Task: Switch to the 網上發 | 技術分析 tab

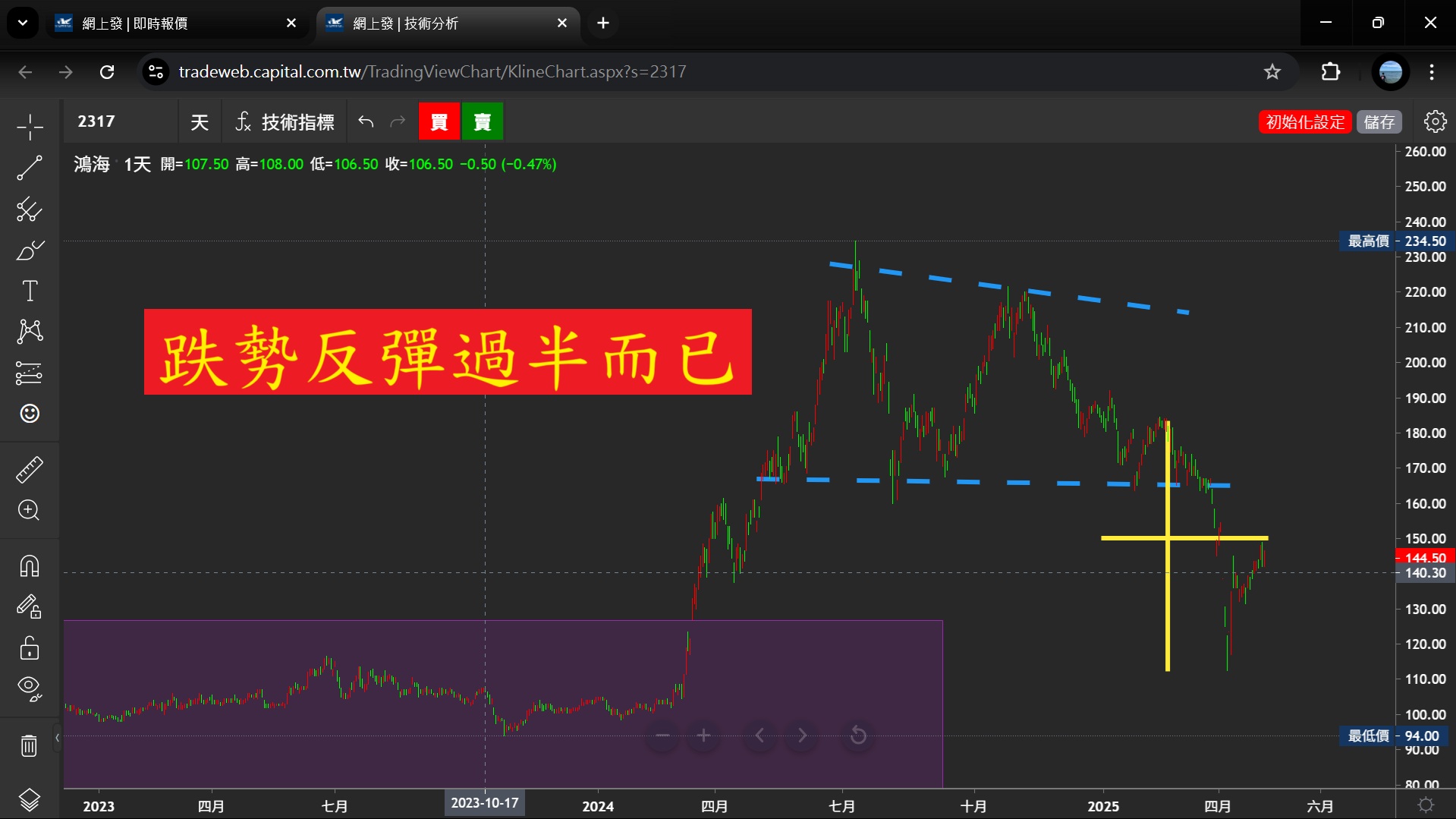Action: (x=448, y=24)
